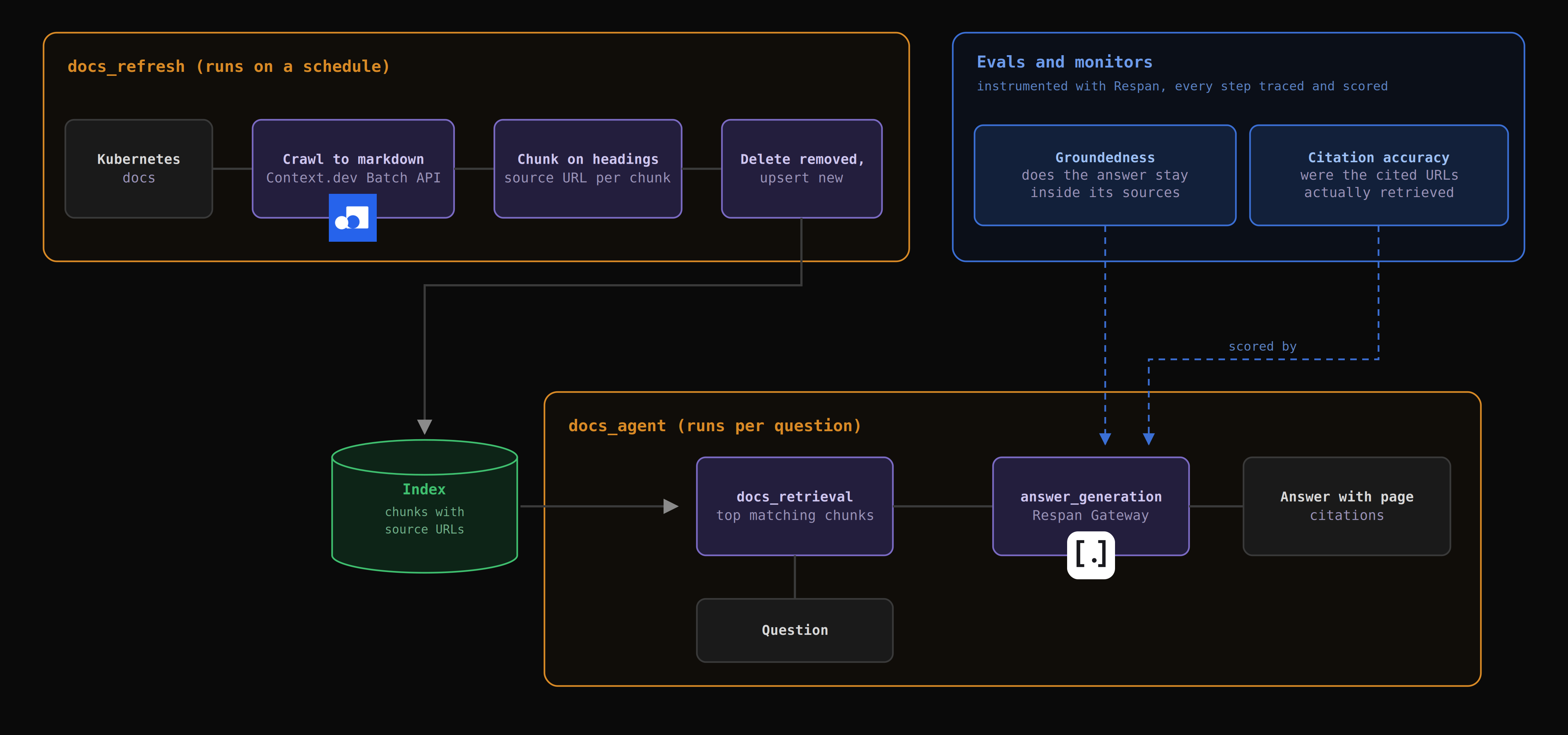The image size is (1568, 735).
Task: Click the 'scored by' label
Action: click(x=1262, y=346)
